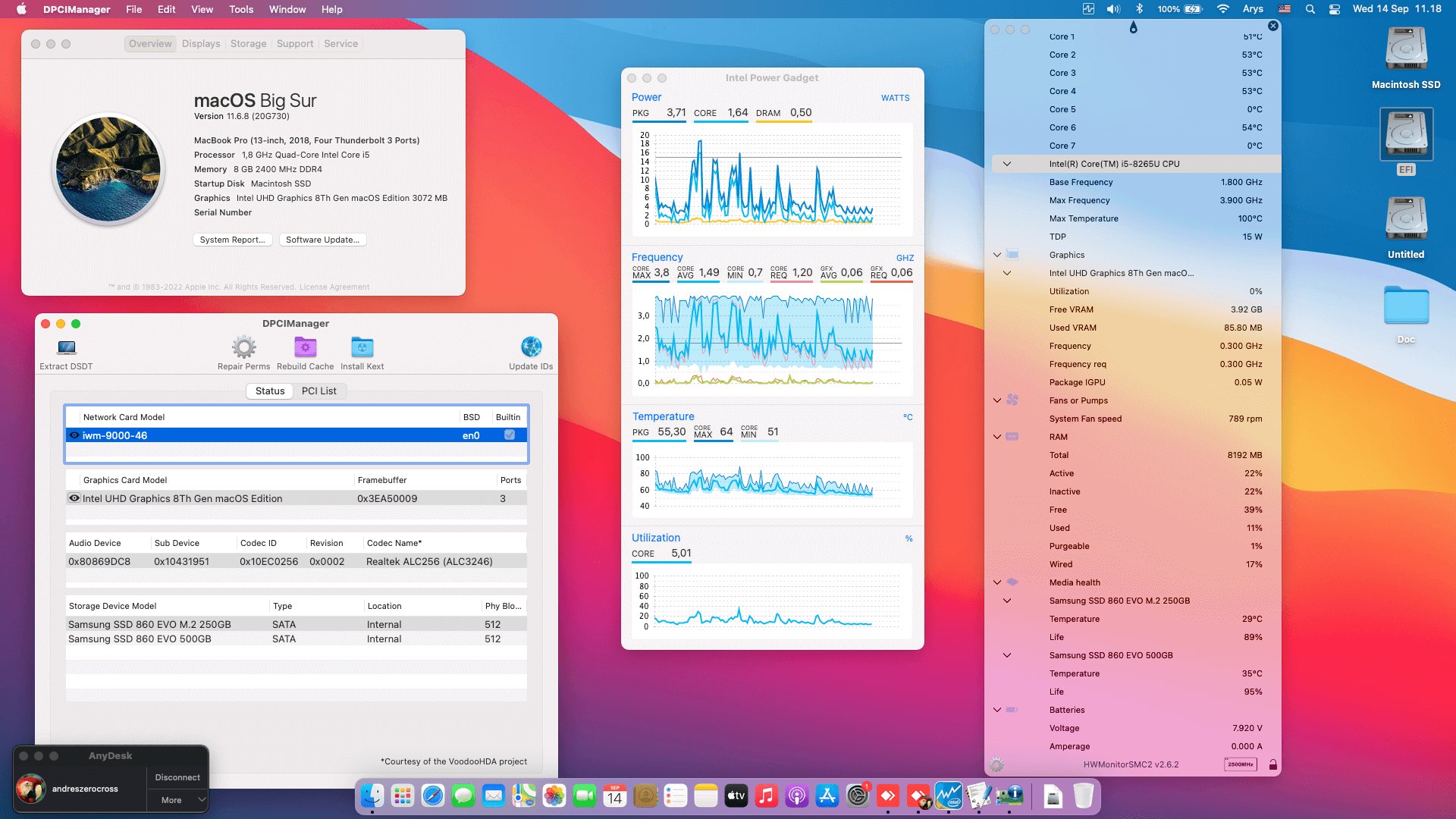Click the 2500MHz frequency badge in HWMonitor
This screenshot has height=819, width=1456.
point(1241,764)
